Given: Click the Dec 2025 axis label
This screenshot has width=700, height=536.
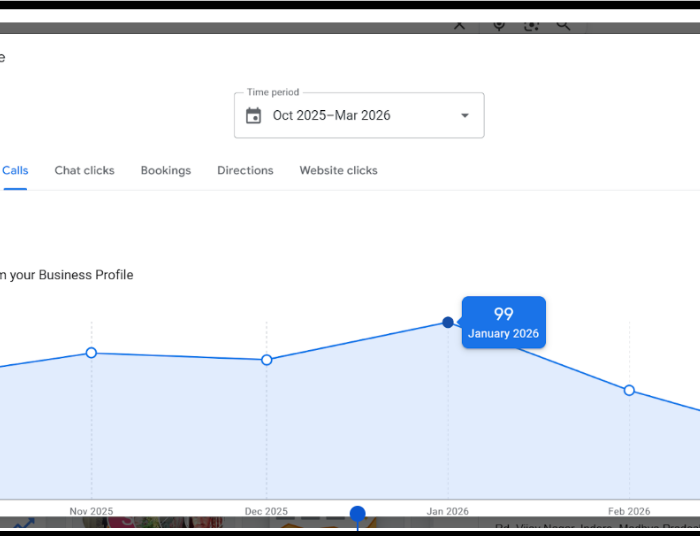Looking at the screenshot, I should [x=266, y=511].
